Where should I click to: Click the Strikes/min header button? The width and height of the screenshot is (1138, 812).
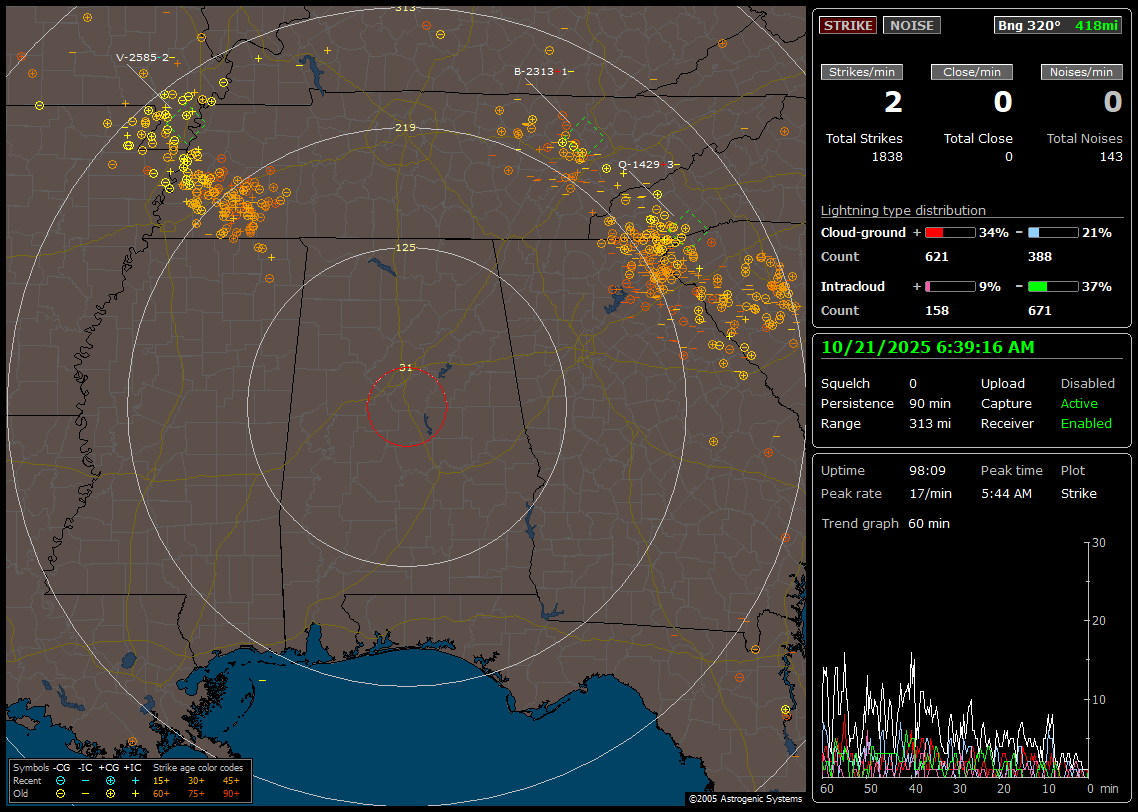(862, 72)
